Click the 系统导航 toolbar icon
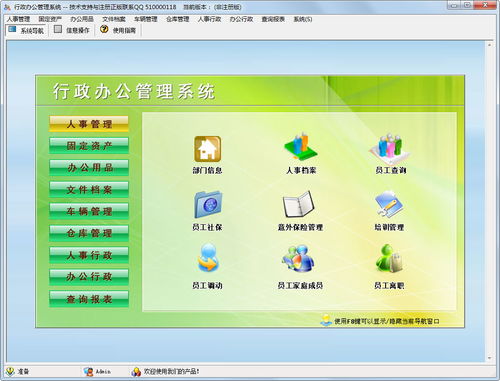 coord(12,30)
